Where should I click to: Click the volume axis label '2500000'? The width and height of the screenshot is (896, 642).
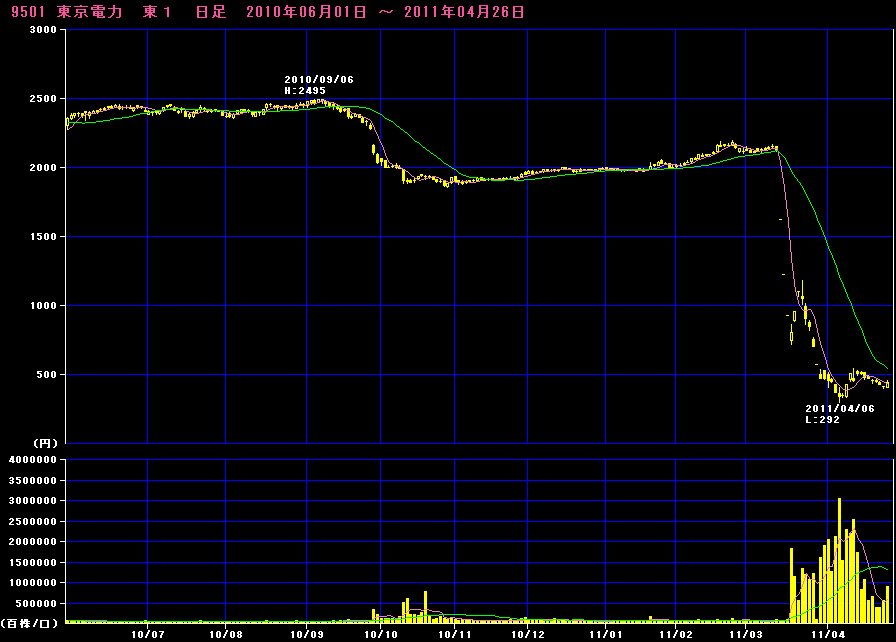pos(33,521)
